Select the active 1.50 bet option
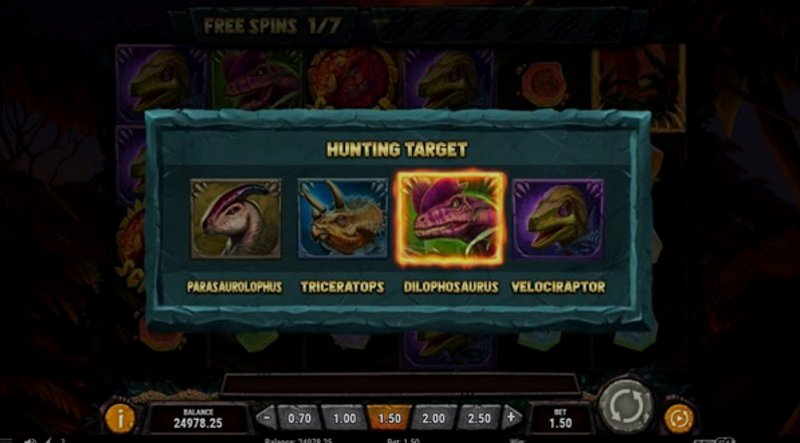Viewport: 800px width, 443px height. [389, 419]
